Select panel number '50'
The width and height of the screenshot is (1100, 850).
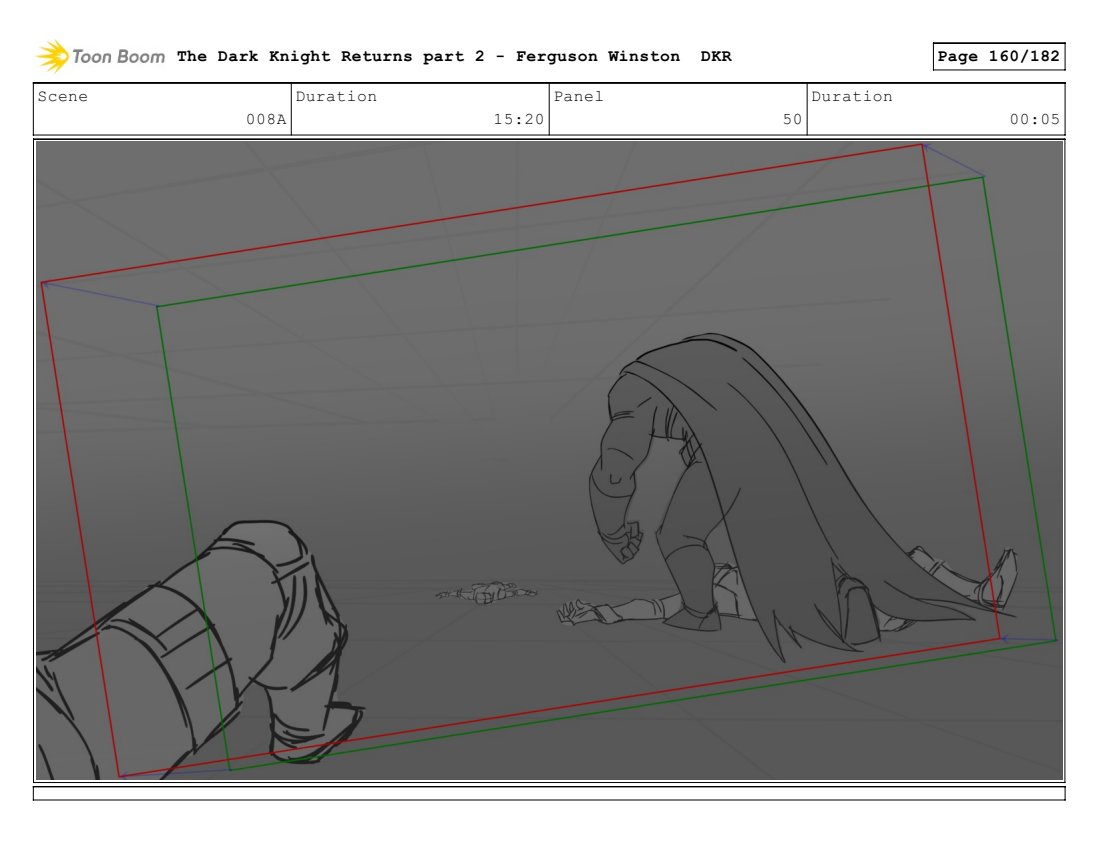coord(792,119)
